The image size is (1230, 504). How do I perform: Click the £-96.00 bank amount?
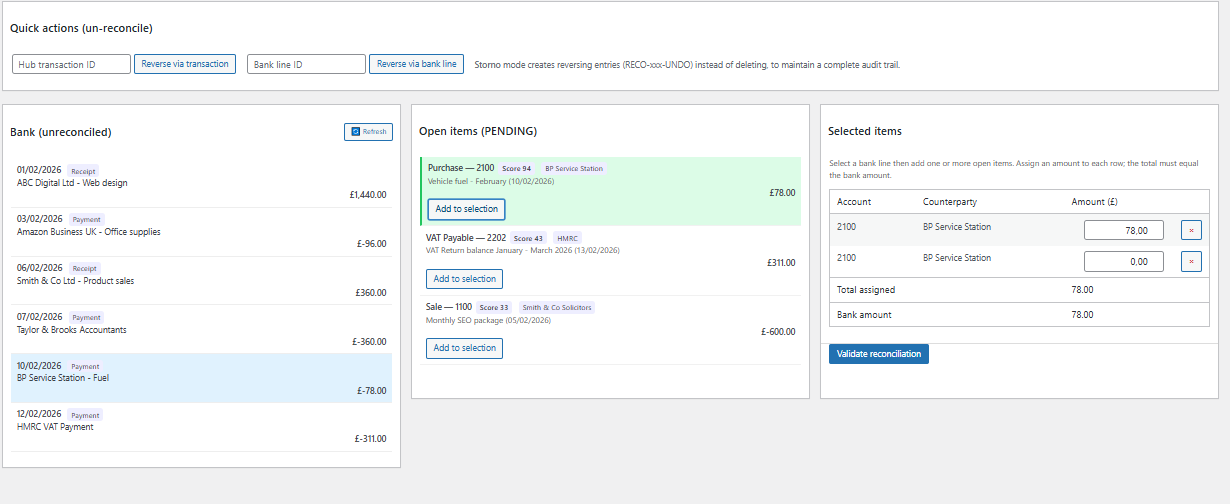371,243
